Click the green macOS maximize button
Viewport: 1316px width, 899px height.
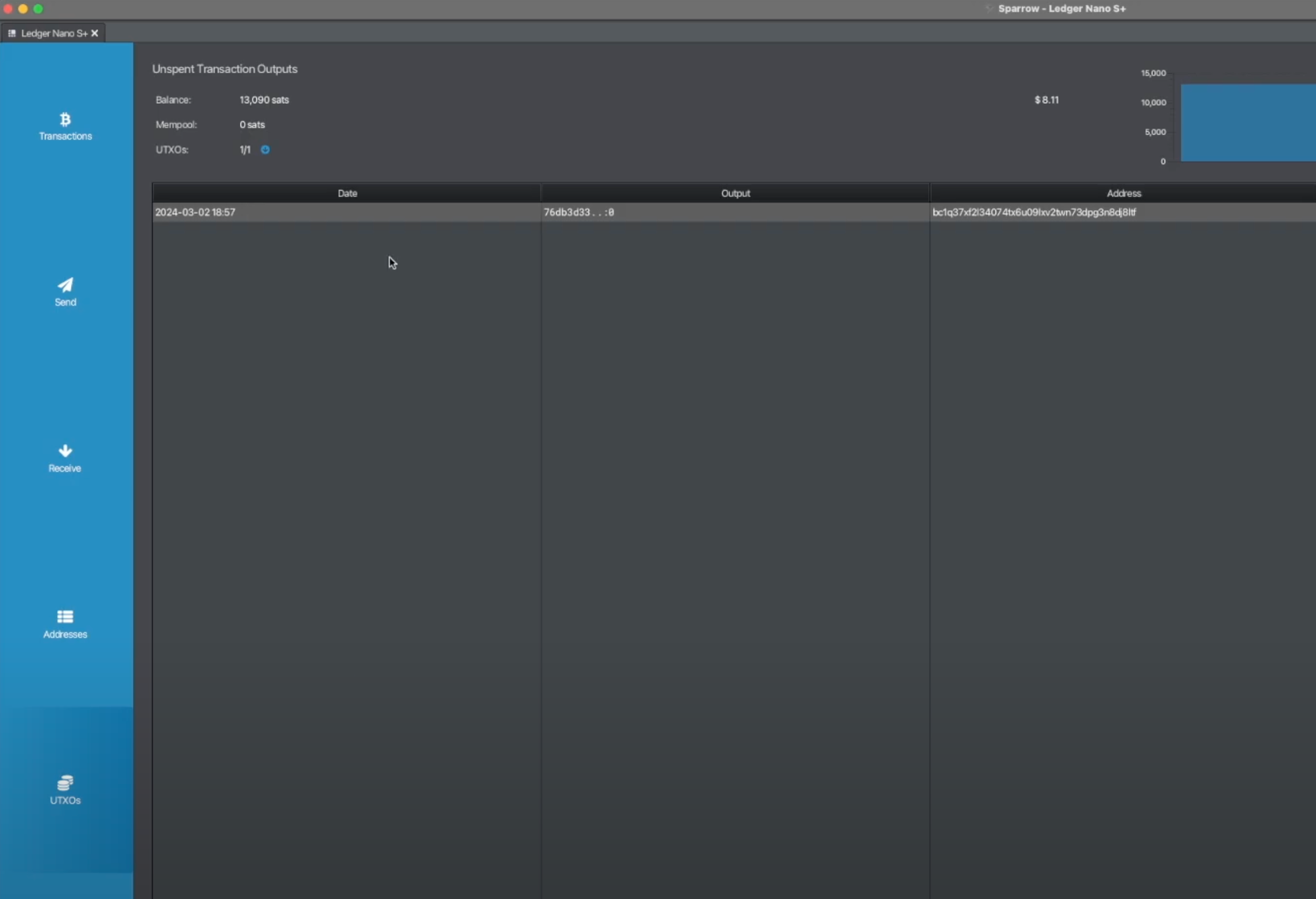[38, 9]
